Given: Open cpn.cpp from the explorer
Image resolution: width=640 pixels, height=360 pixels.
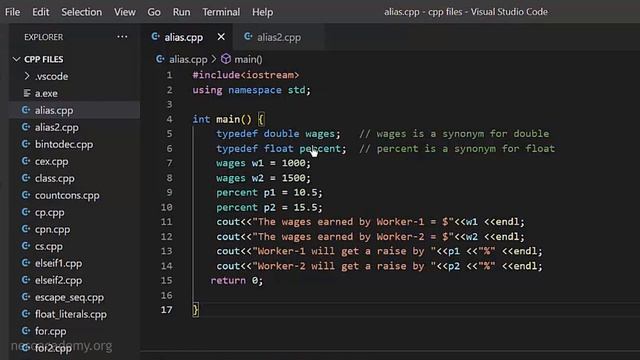Looking at the screenshot, I should click(53, 229).
